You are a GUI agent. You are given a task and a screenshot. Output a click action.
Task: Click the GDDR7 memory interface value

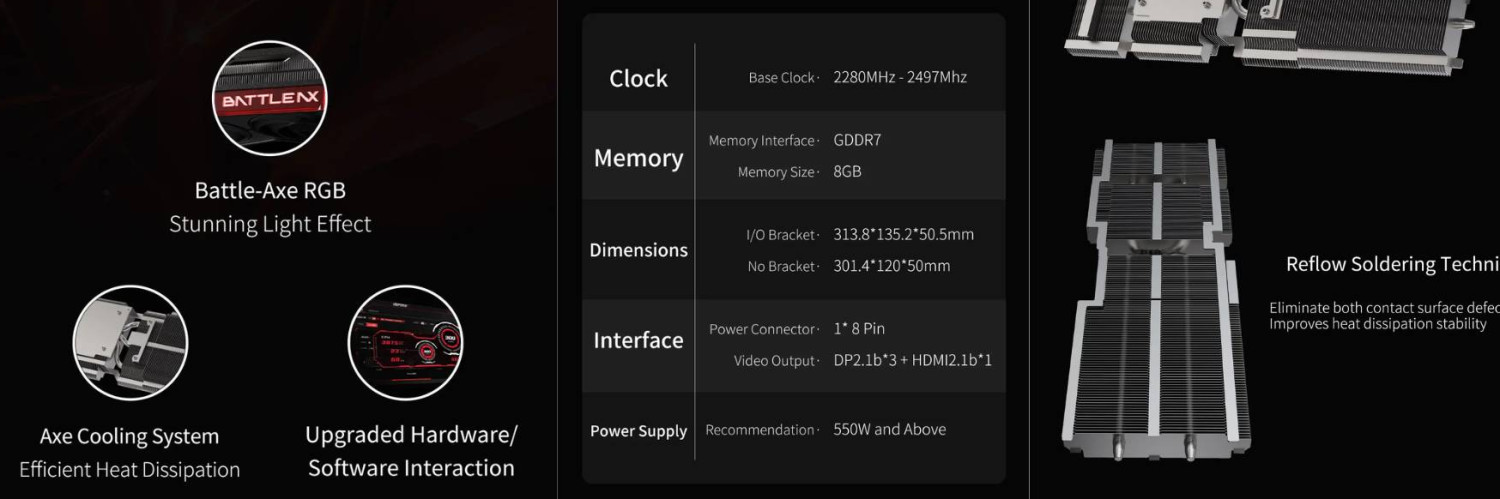pyautogui.click(x=857, y=140)
